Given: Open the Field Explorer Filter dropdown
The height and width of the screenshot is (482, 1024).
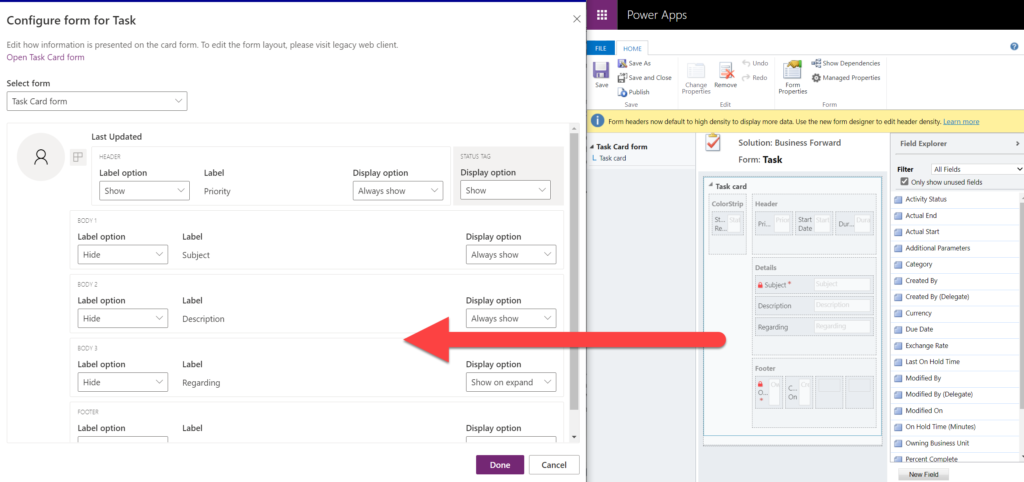Looking at the screenshot, I should (x=977, y=169).
